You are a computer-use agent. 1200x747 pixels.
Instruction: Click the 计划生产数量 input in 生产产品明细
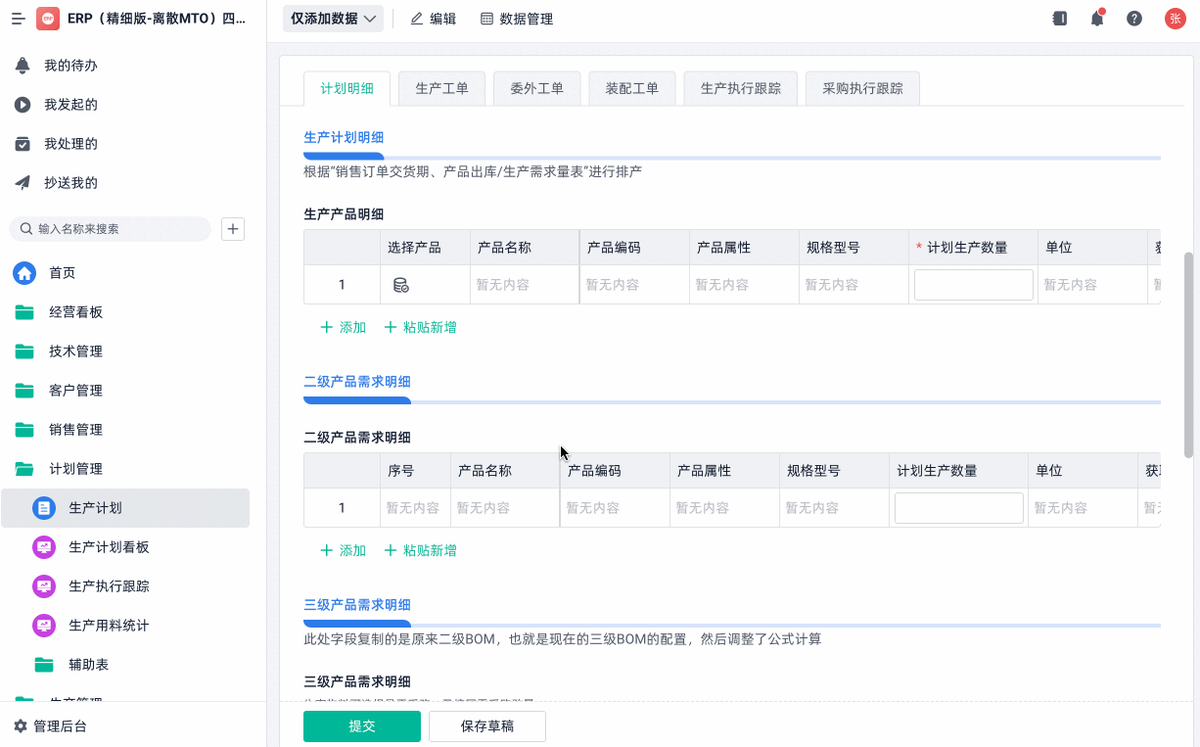973,285
